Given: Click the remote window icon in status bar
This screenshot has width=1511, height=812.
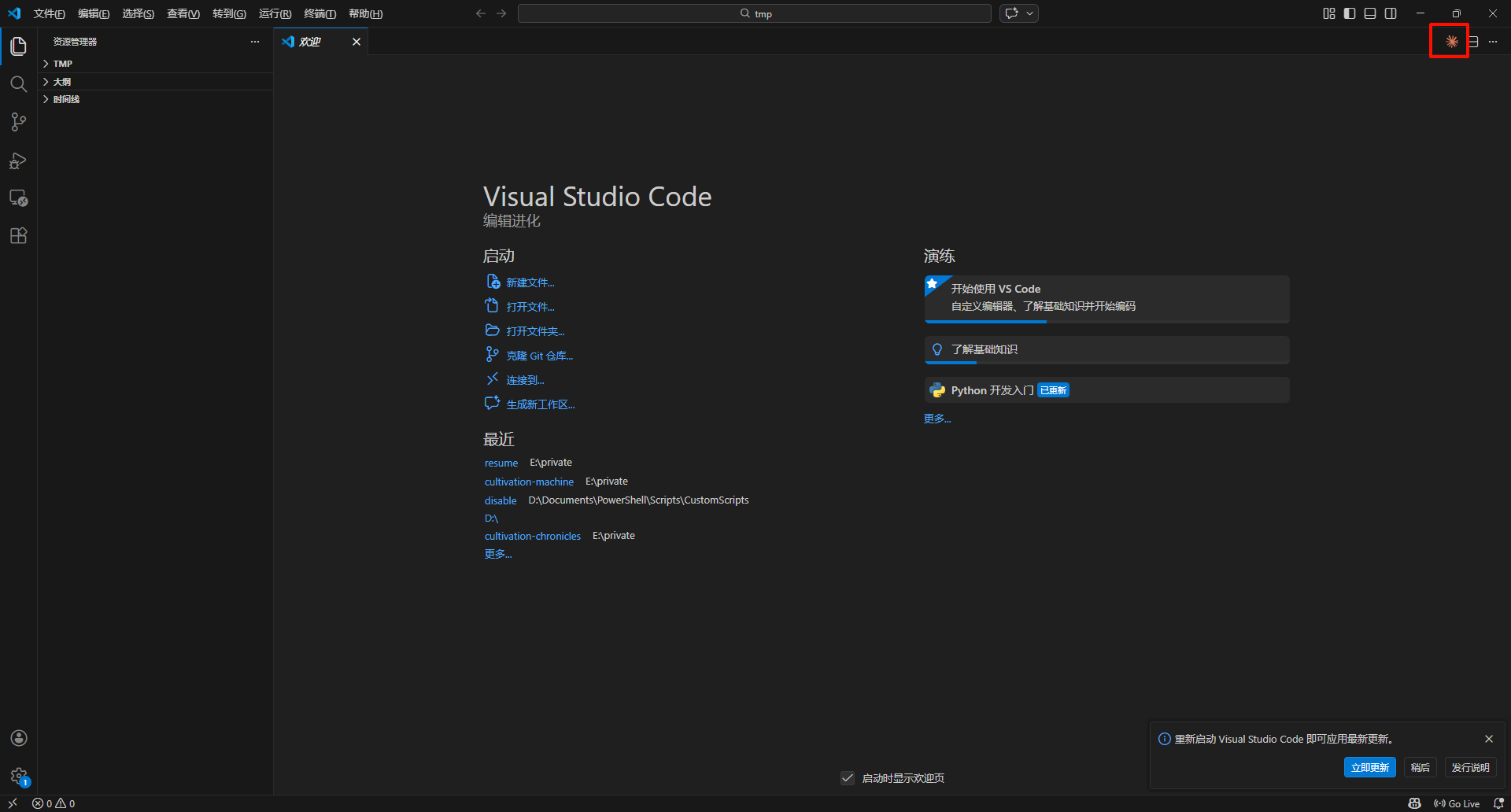Looking at the screenshot, I should [x=13, y=803].
